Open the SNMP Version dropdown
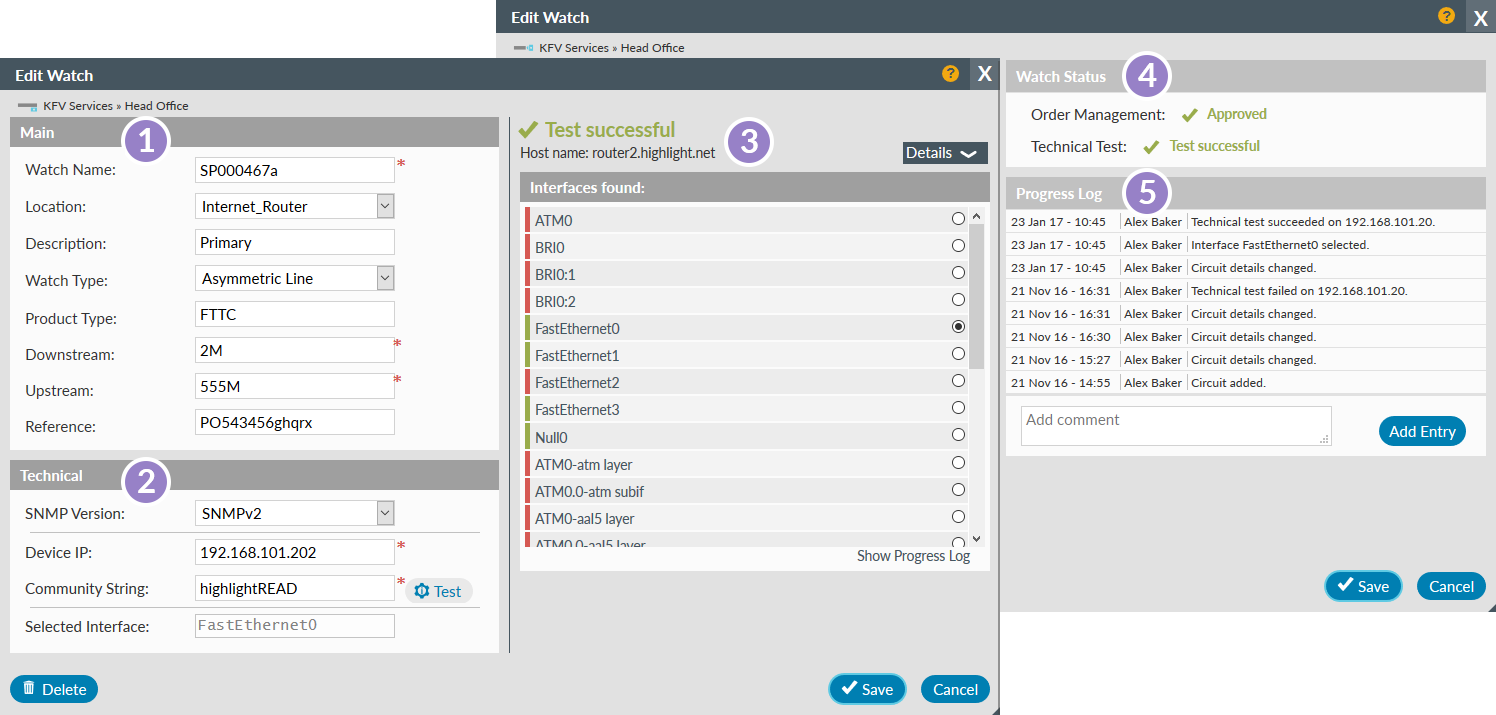The image size is (1496, 715). 385,513
